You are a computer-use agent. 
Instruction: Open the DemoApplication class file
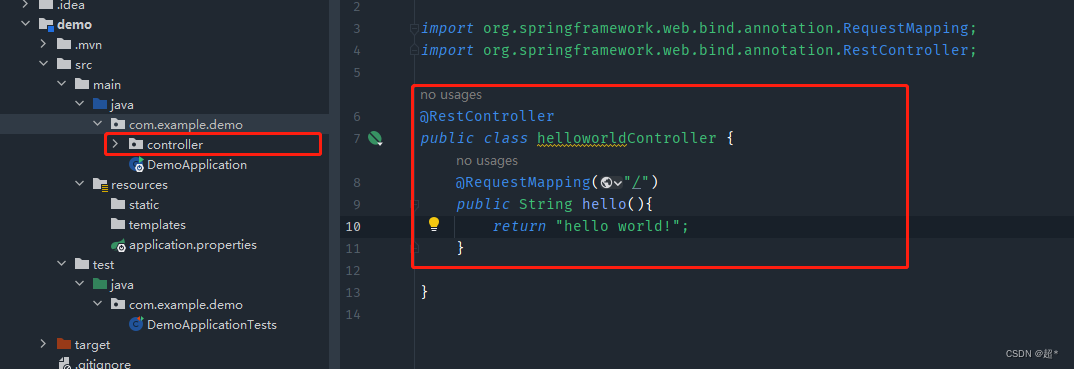[197, 165]
